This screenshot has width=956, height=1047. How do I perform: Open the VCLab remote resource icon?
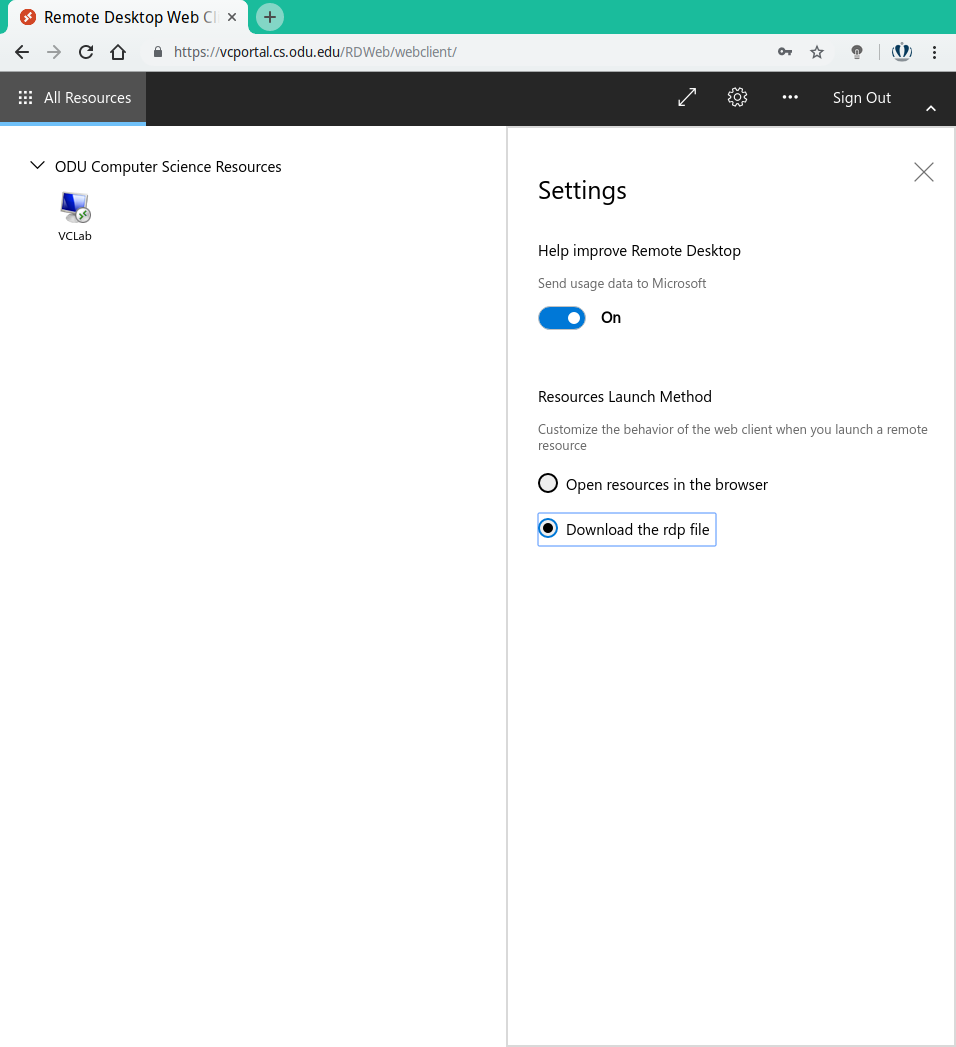[x=75, y=216]
